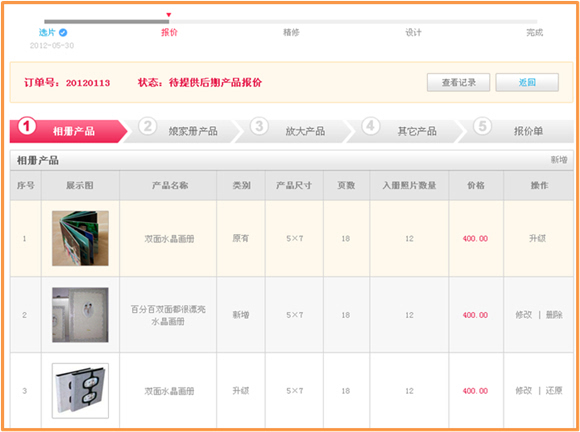Click 修改 for the second product row

click(524, 315)
